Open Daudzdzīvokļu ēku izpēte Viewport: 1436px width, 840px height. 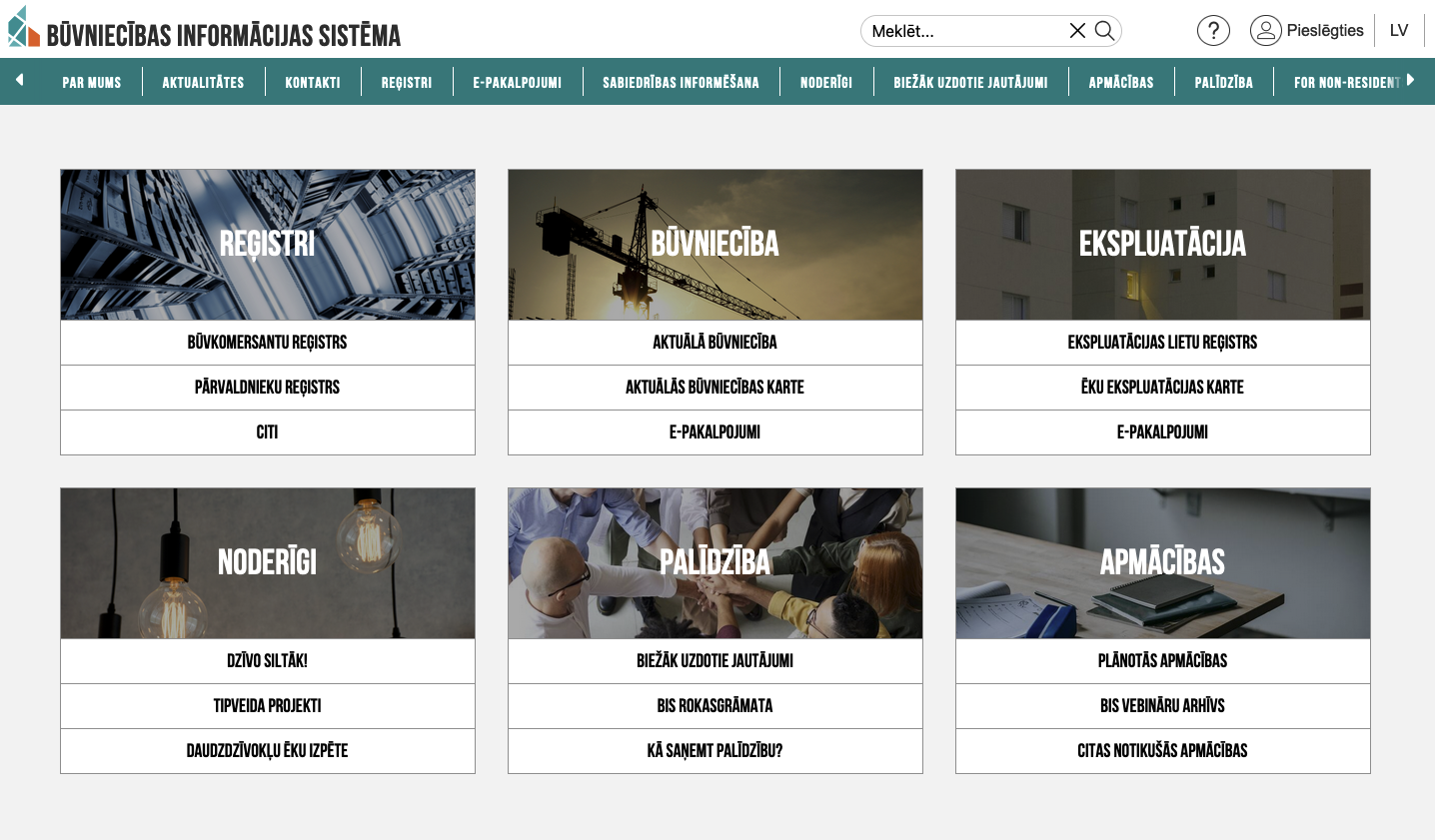(x=268, y=751)
